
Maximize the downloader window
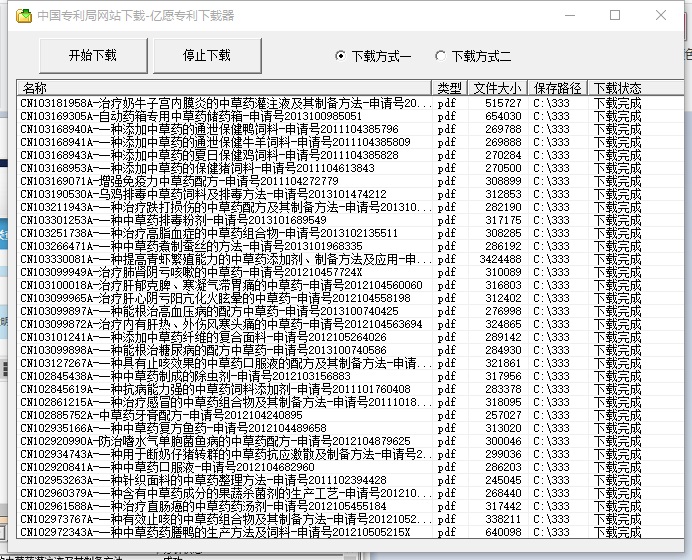615,15
